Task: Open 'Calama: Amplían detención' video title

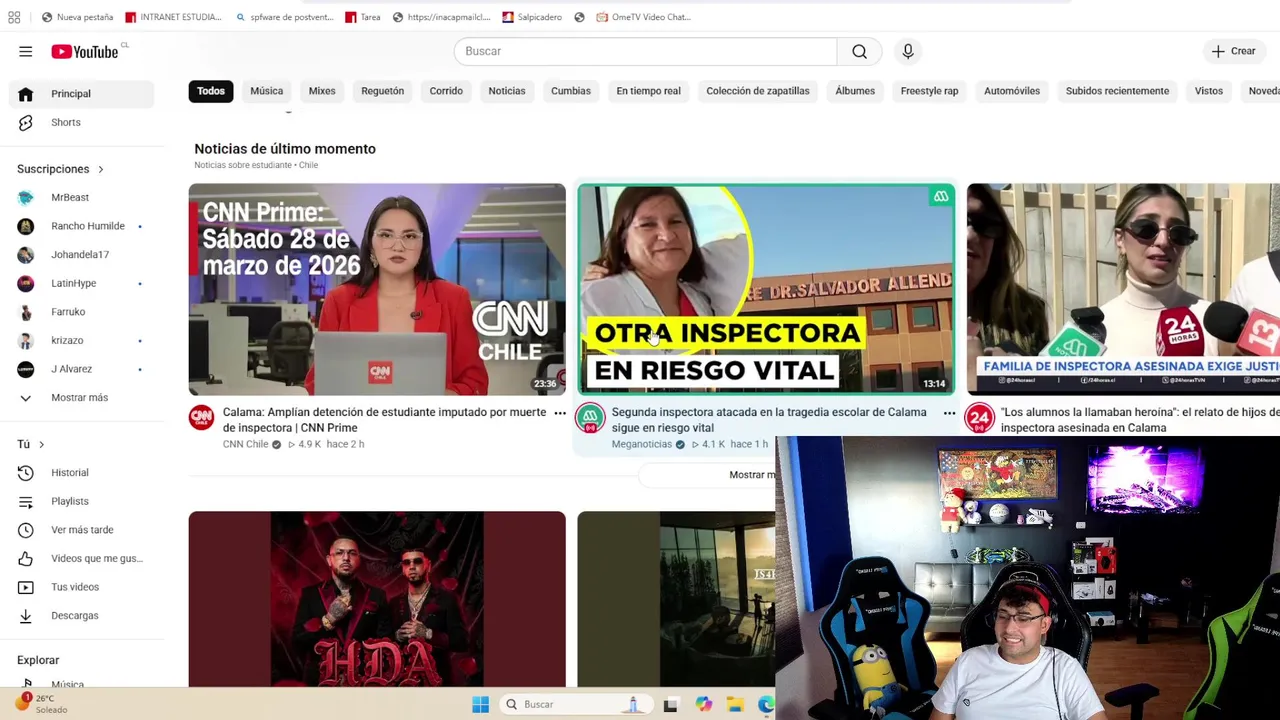Action: click(x=385, y=420)
